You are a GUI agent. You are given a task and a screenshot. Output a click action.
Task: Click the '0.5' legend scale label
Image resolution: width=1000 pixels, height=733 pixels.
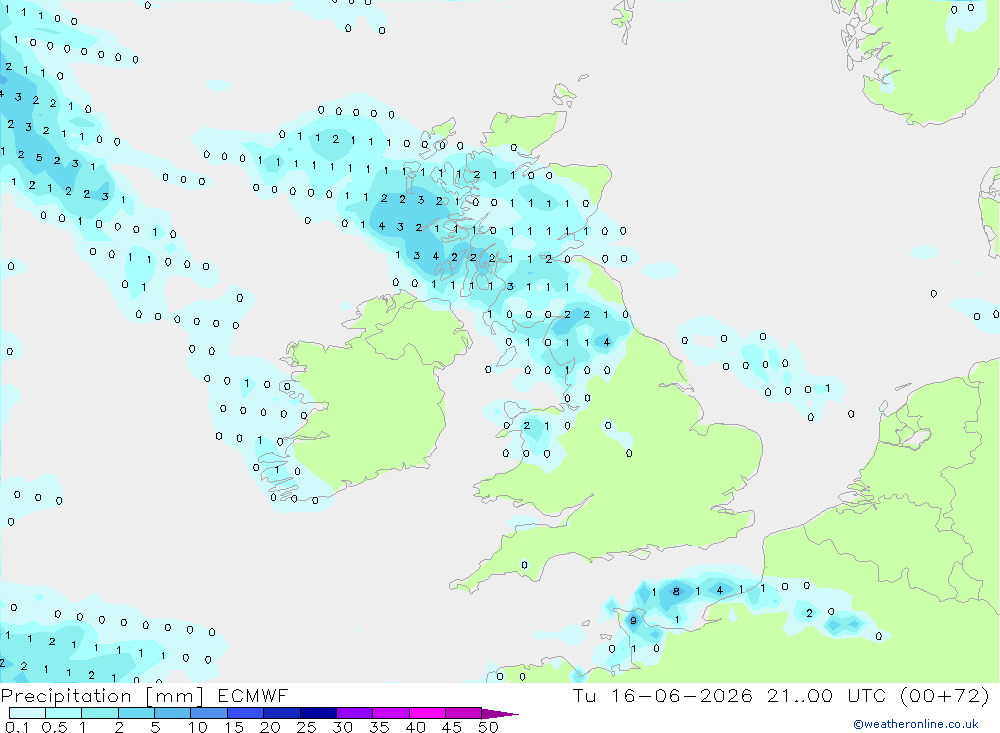[54, 727]
